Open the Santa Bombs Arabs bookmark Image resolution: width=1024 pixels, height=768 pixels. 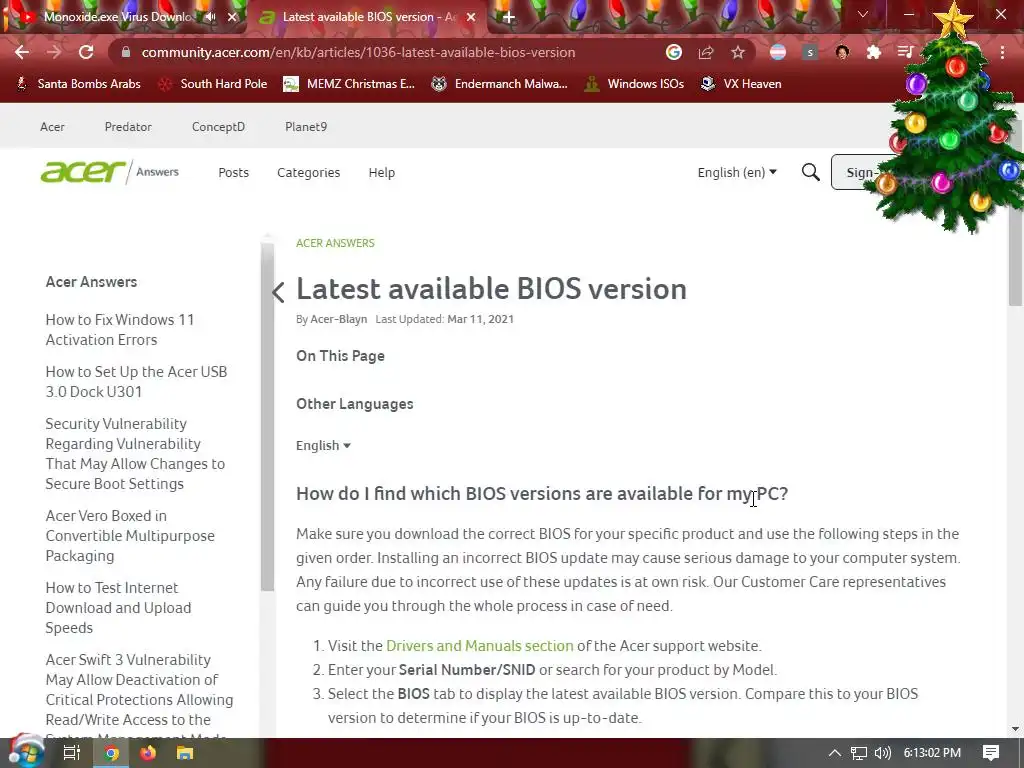click(78, 84)
